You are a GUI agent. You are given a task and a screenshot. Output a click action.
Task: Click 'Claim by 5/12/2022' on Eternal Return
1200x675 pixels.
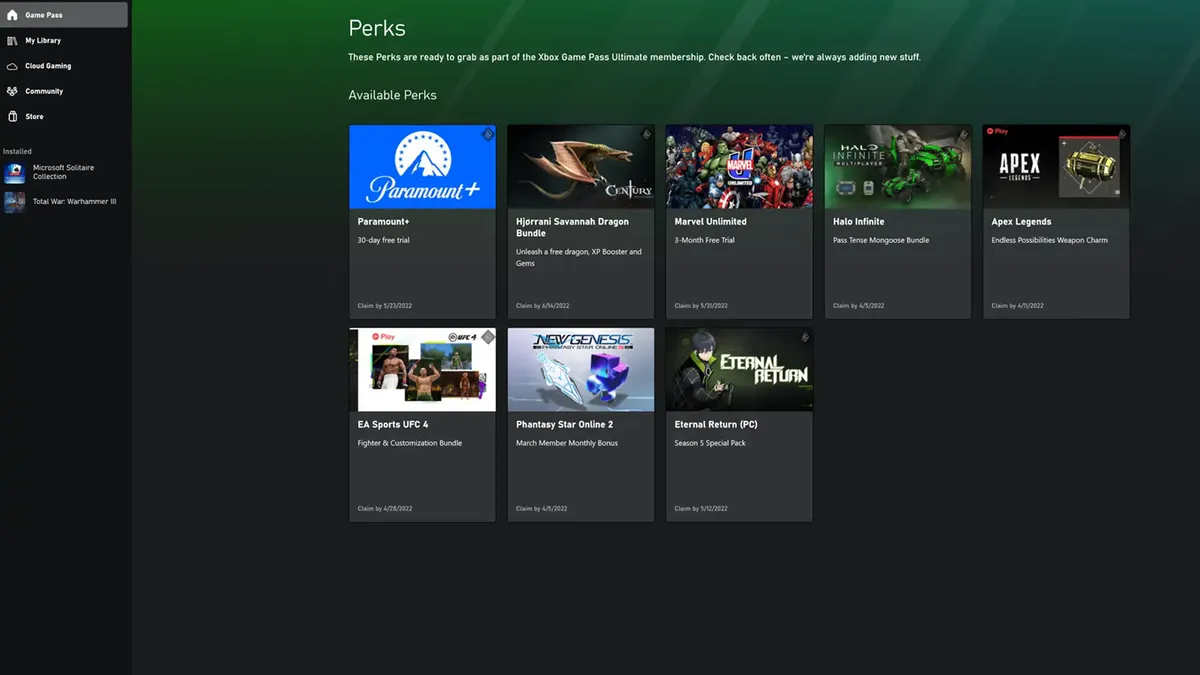tap(701, 509)
